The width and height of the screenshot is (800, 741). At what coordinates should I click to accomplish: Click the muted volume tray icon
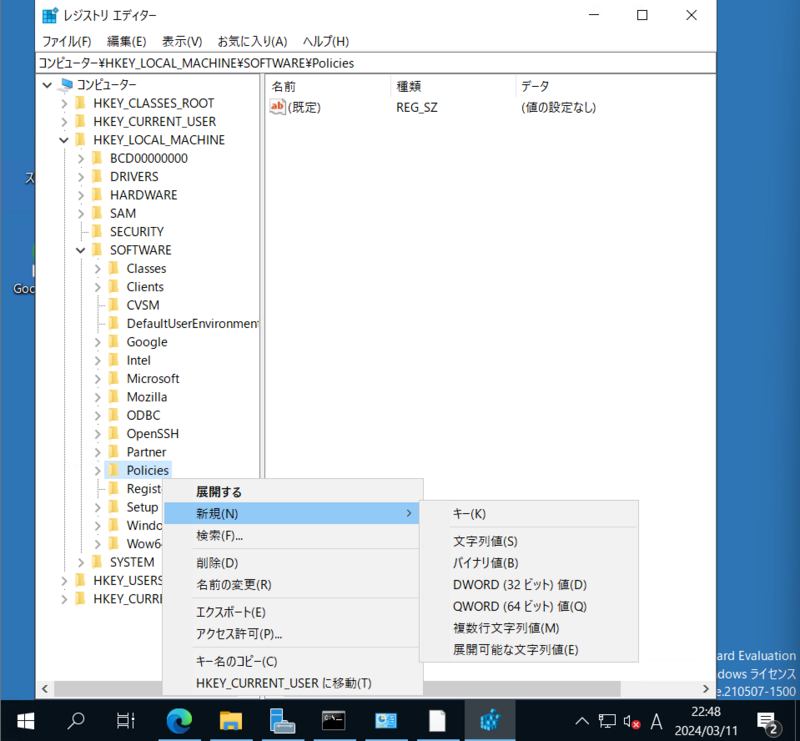tap(632, 722)
